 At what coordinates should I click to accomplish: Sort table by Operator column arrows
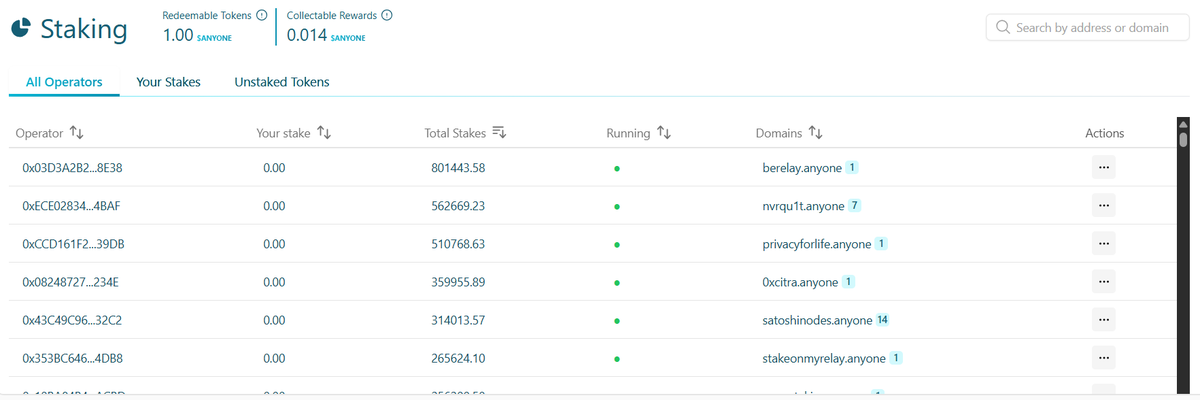tap(77, 133)
